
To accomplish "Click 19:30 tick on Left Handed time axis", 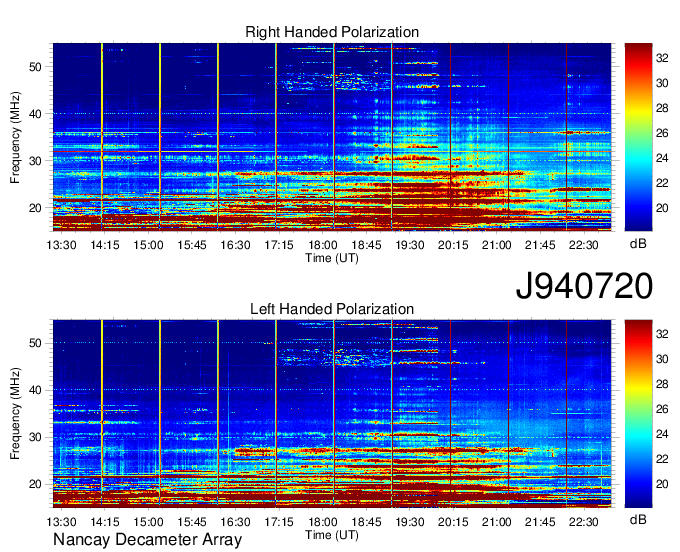I will 410,522.
